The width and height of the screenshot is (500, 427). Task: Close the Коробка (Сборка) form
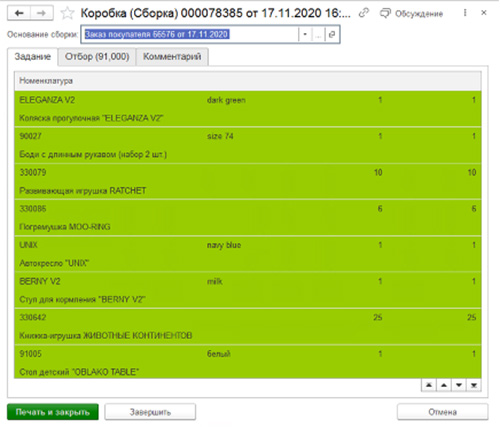pyautogui.click(x=484, y=13)
